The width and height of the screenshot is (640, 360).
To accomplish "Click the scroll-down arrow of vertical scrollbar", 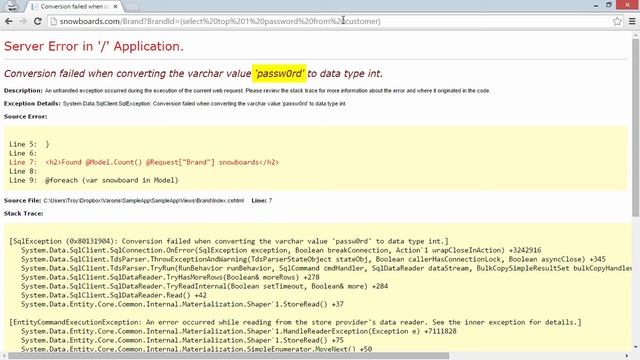I will pos(636,347).
